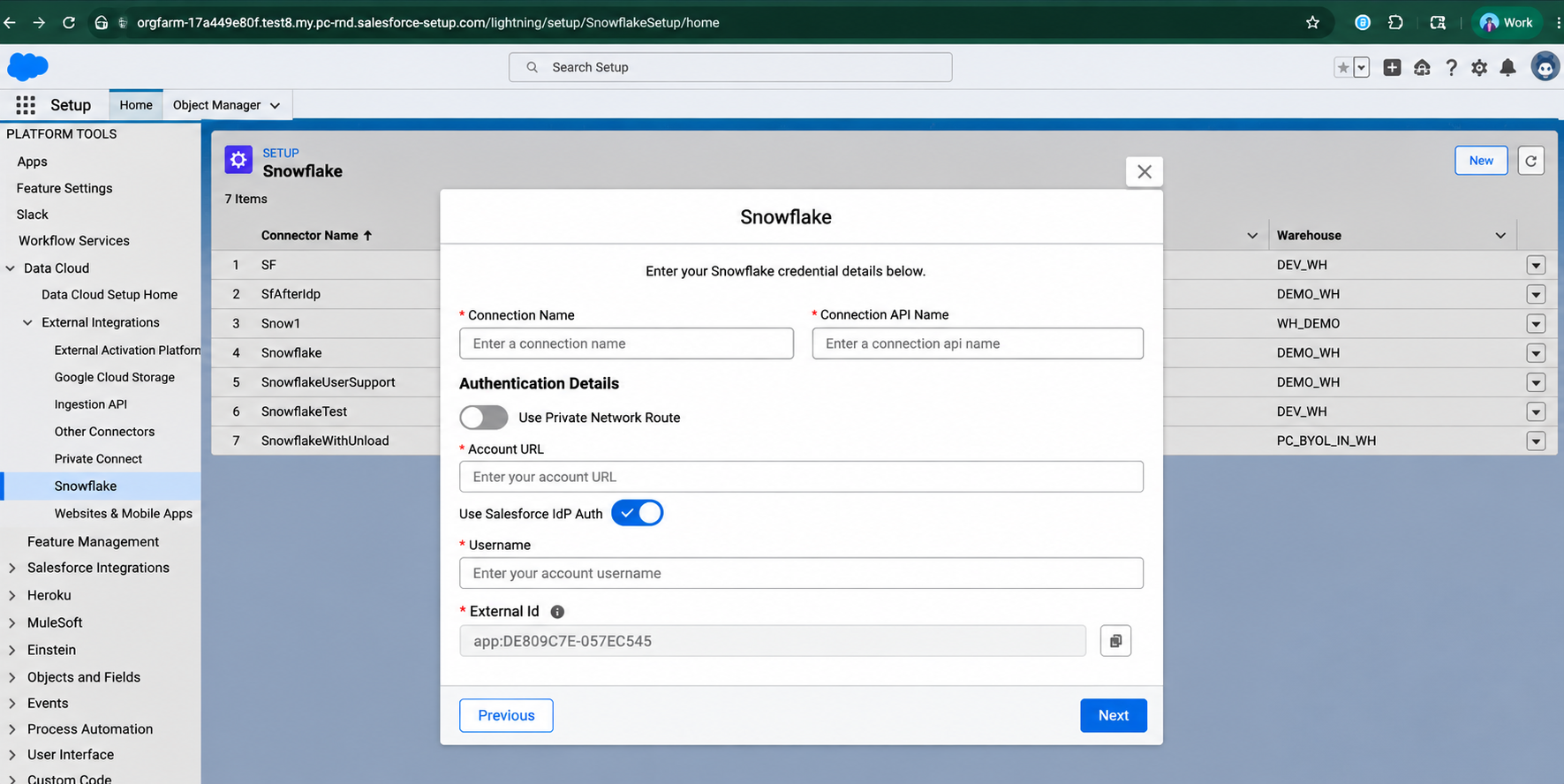This screenshot has width=1564, height=784.
Task: Refresh the Snowflake connector list
Action: tap(1531, 161)
